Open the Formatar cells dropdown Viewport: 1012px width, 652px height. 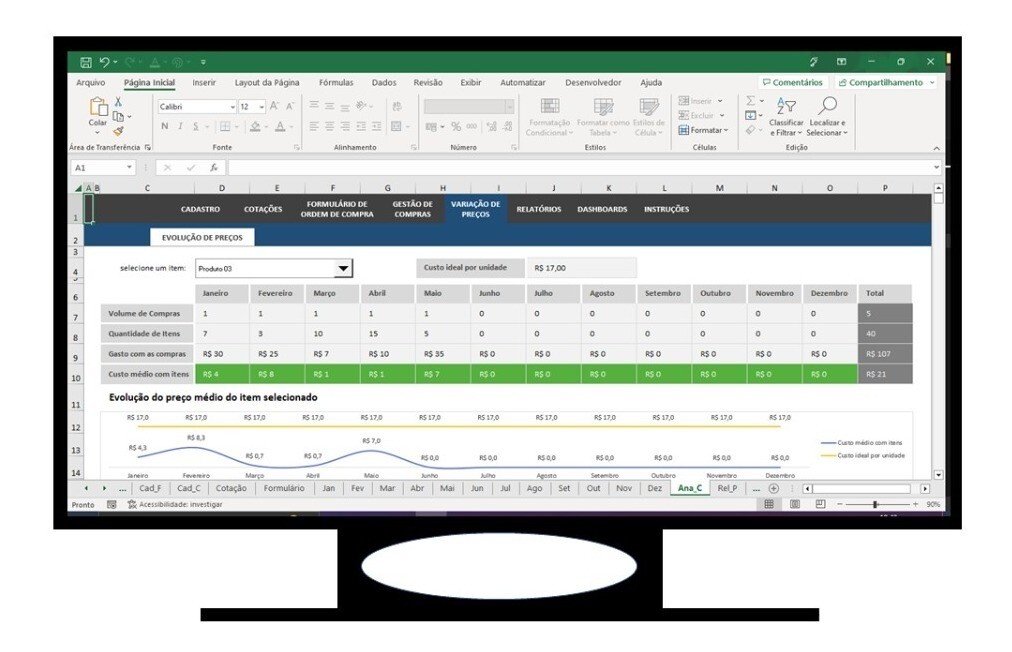(x=701, y=130)
